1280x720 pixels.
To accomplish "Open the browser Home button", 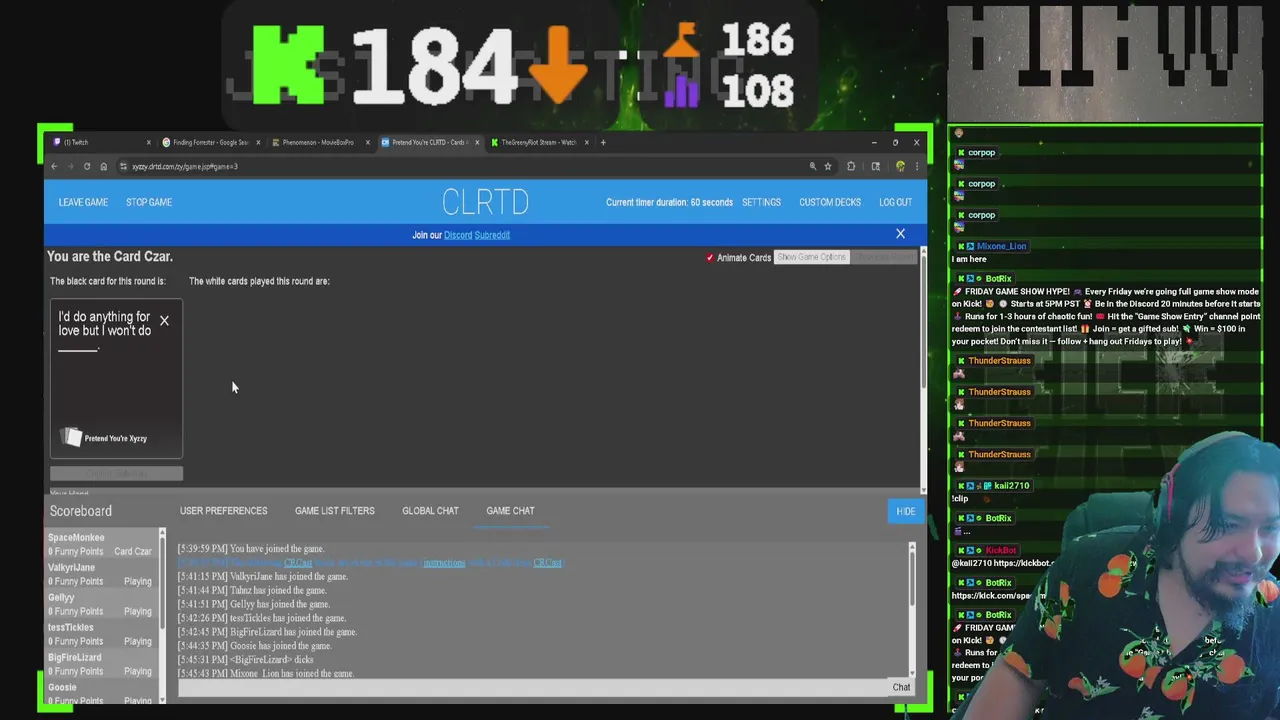I will pyautogui.click(x=103, y=166).
